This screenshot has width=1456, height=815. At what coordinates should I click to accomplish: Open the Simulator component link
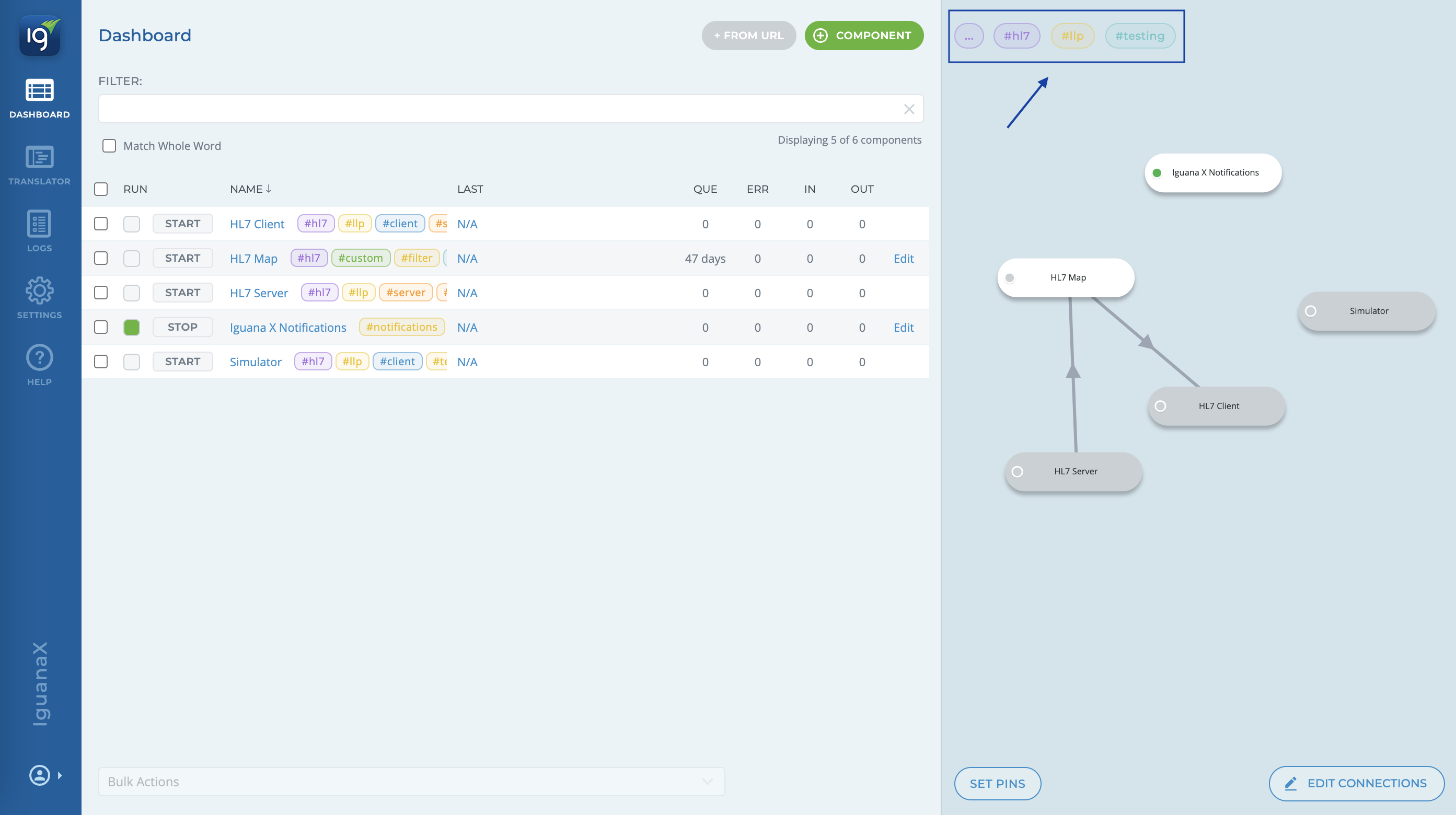256,362
